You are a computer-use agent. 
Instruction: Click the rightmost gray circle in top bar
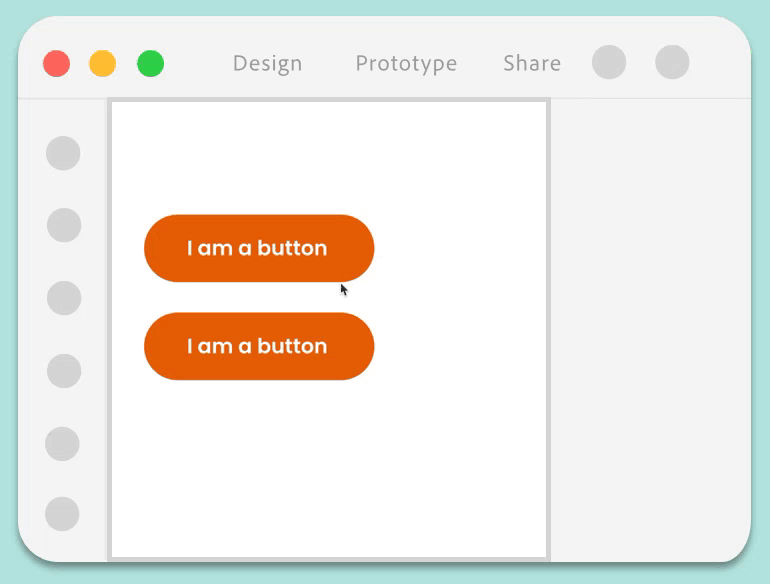tap(672, 62)
